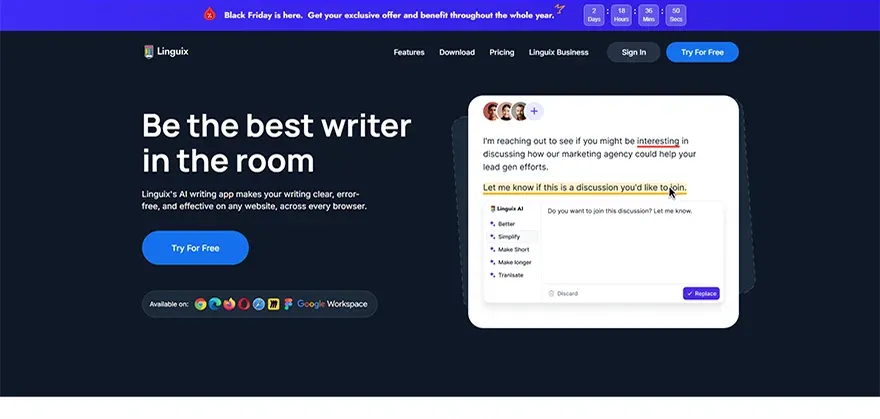
Task: Open the Features nav item
Action: tap(409, 52)
